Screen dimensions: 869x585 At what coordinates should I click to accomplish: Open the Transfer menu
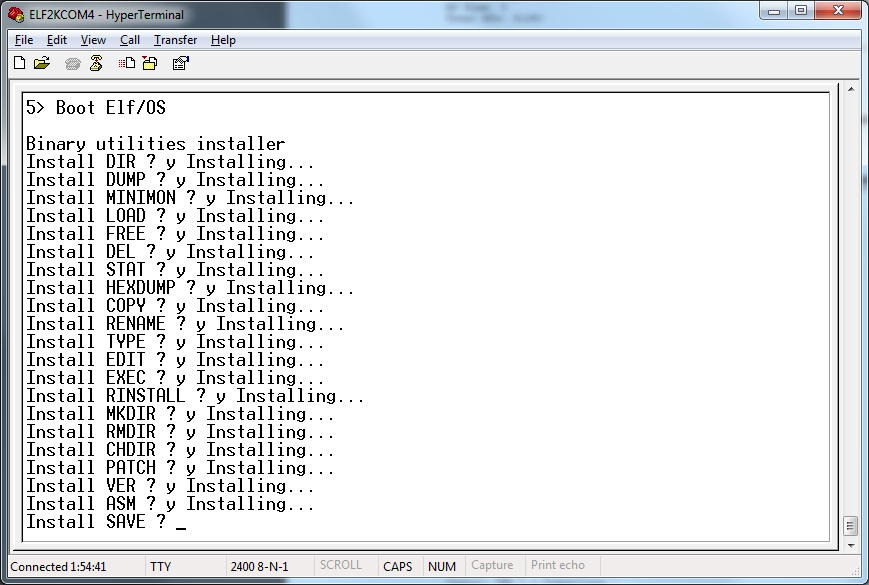tap(175, 40)
